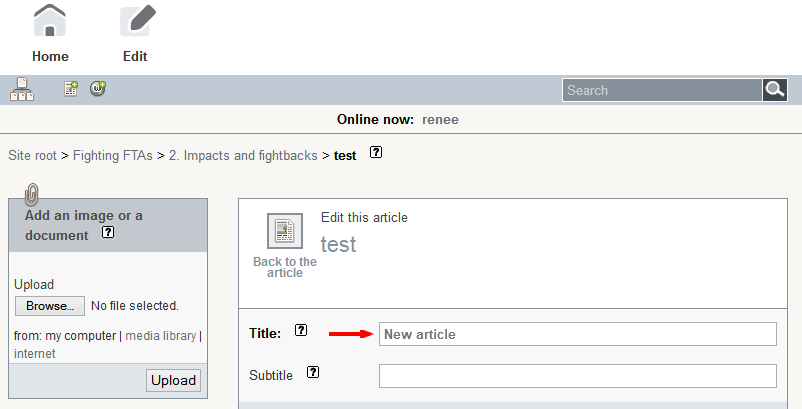This screenshot has height=409, width=802.
Task: Open help icon beside Title label
Action: pyautogui.click(x=301, y=331)
